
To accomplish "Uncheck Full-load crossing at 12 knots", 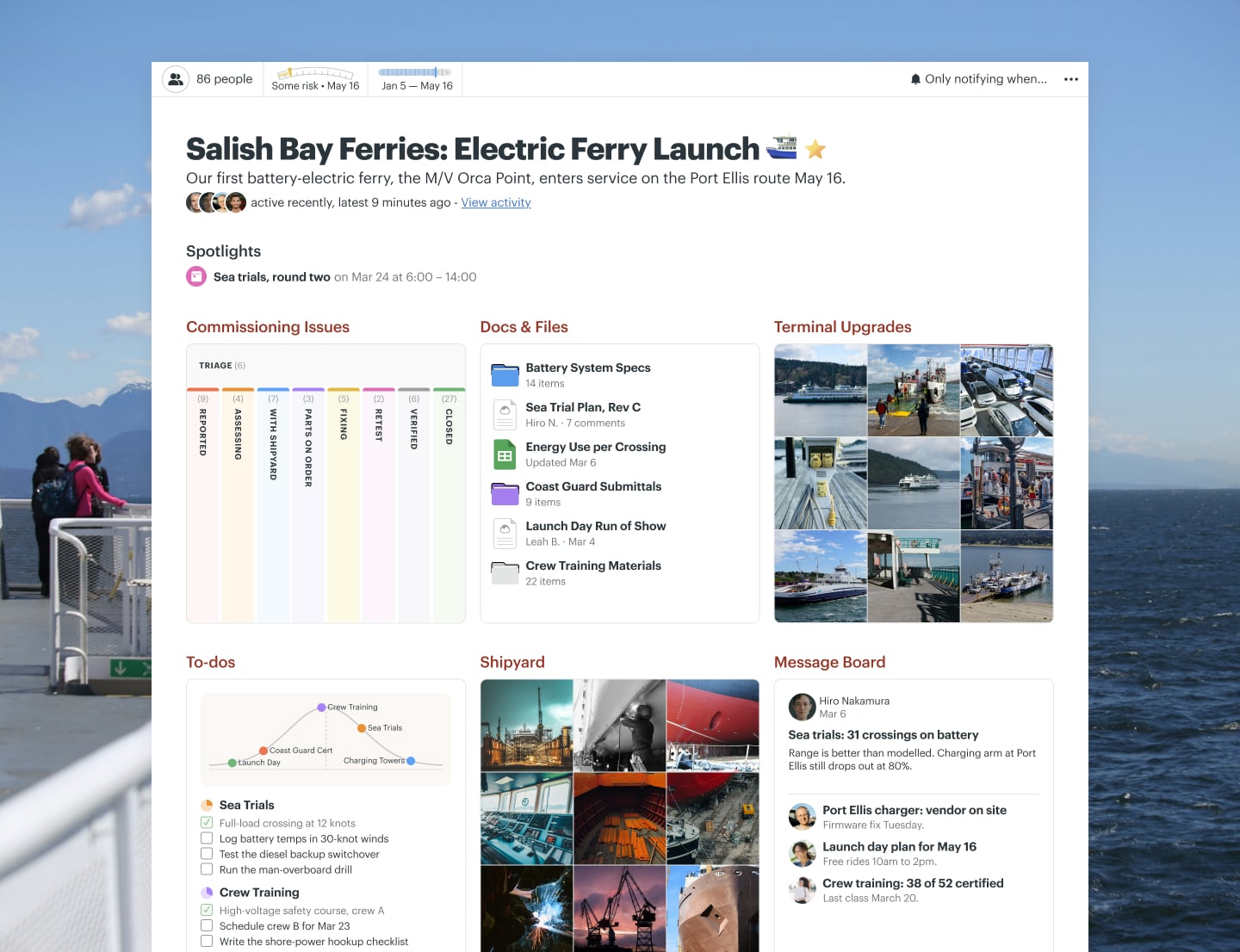I will pyautogui.click(x=207, y=823).
